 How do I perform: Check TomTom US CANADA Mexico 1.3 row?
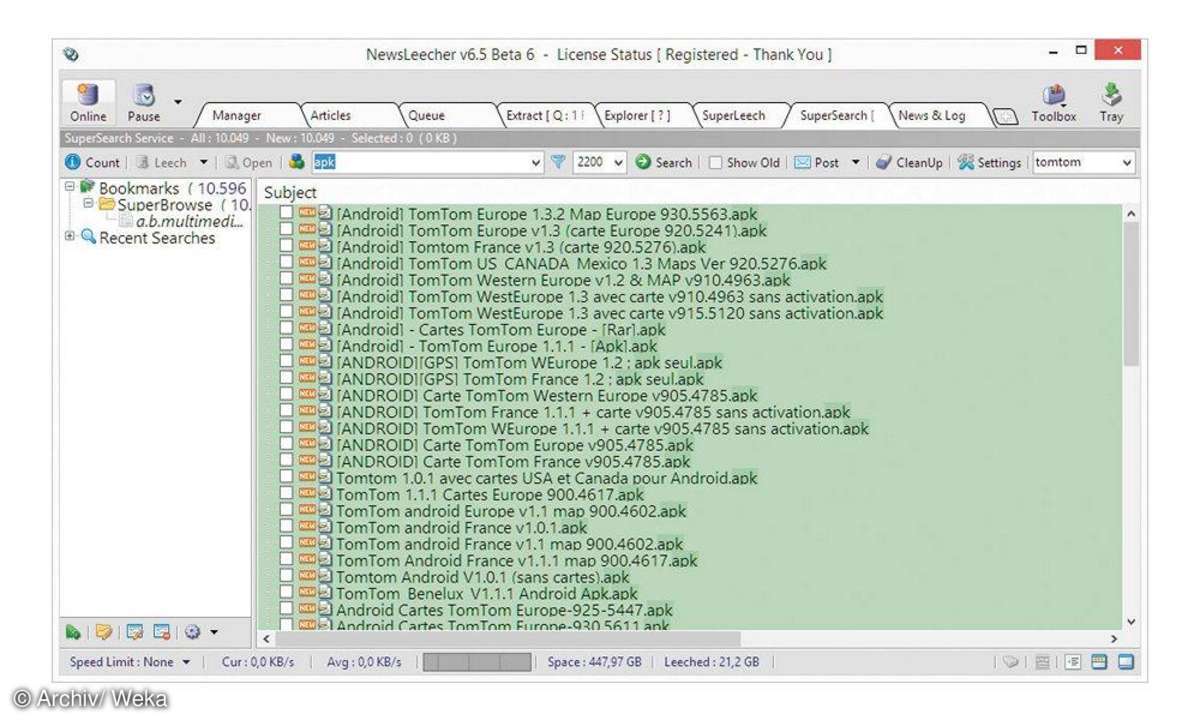pyautogui.click(x=287, y=263)
